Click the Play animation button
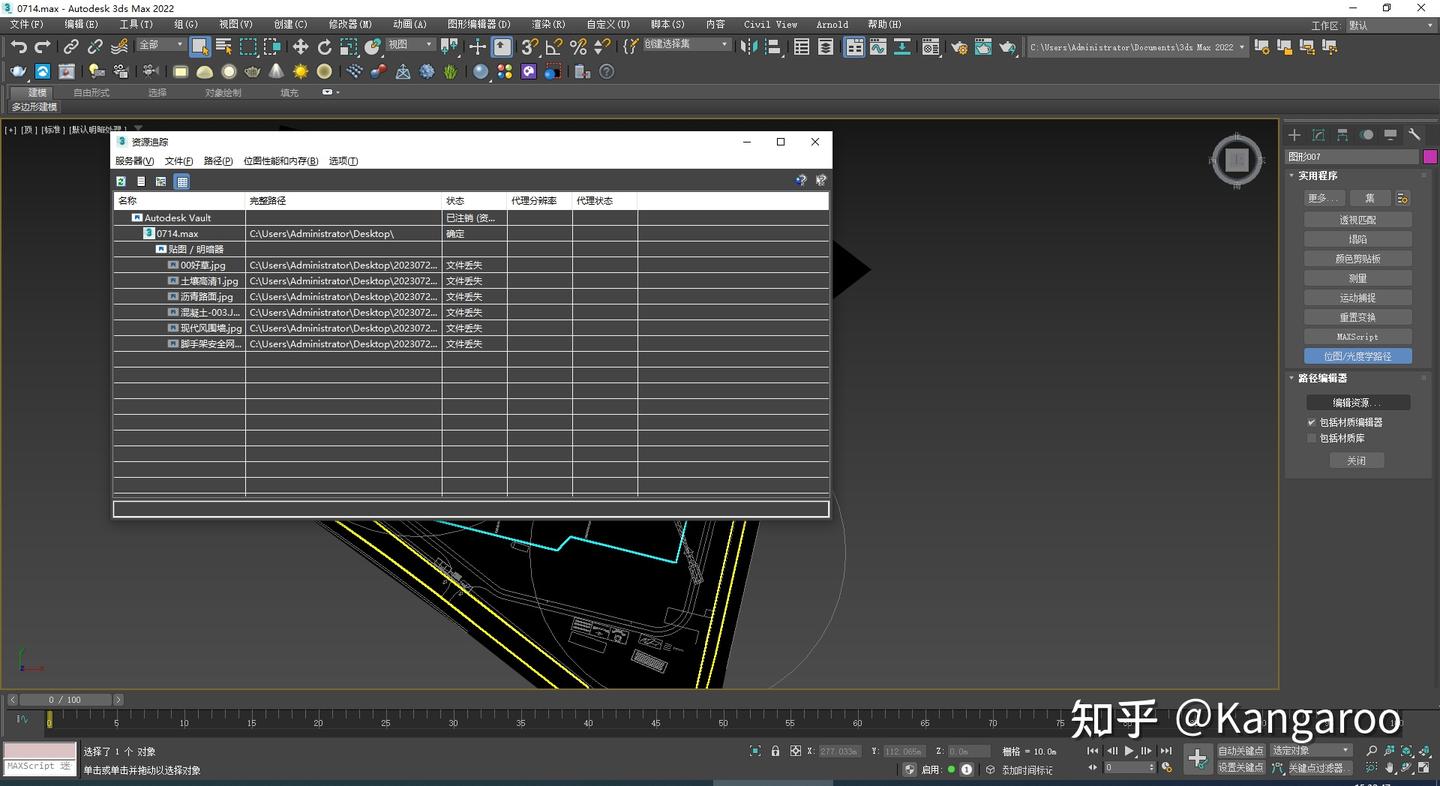The height and width of the screenshot is (786, 1440). (1129, 751)
